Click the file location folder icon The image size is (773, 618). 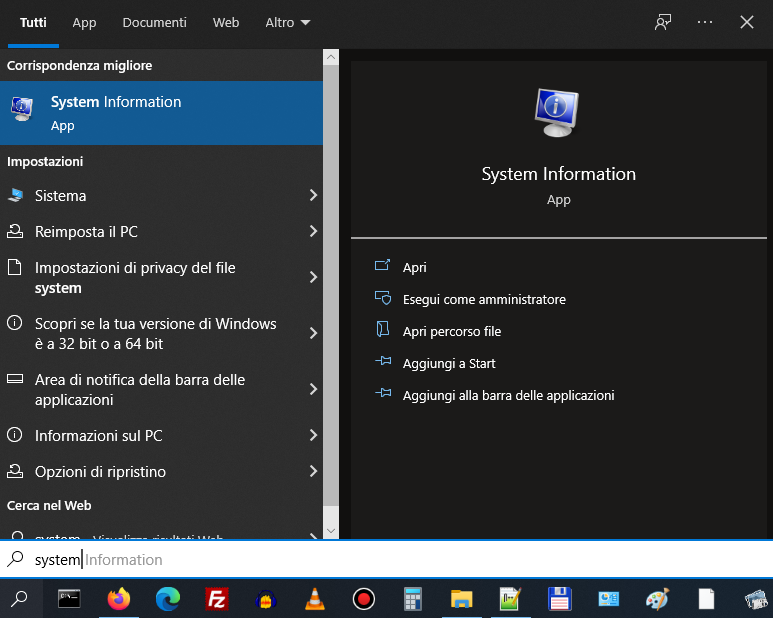coord(383,329)
